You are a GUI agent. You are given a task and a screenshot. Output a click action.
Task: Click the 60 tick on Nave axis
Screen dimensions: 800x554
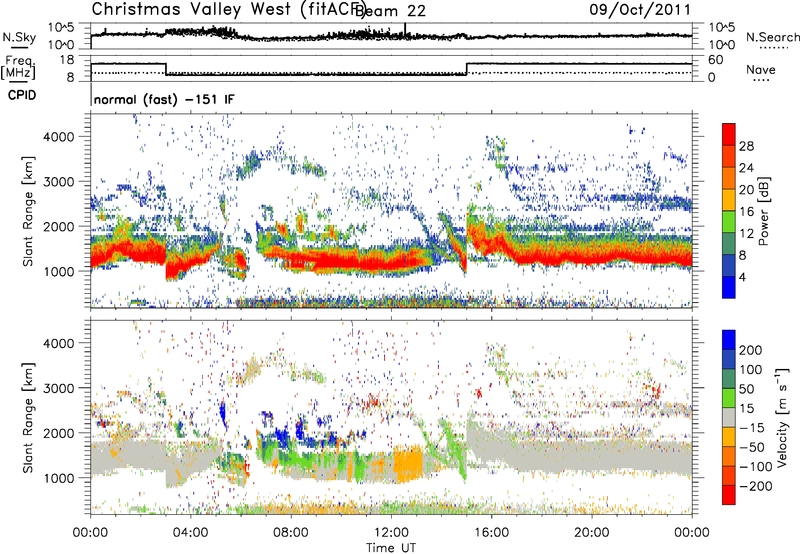point(716,60)
